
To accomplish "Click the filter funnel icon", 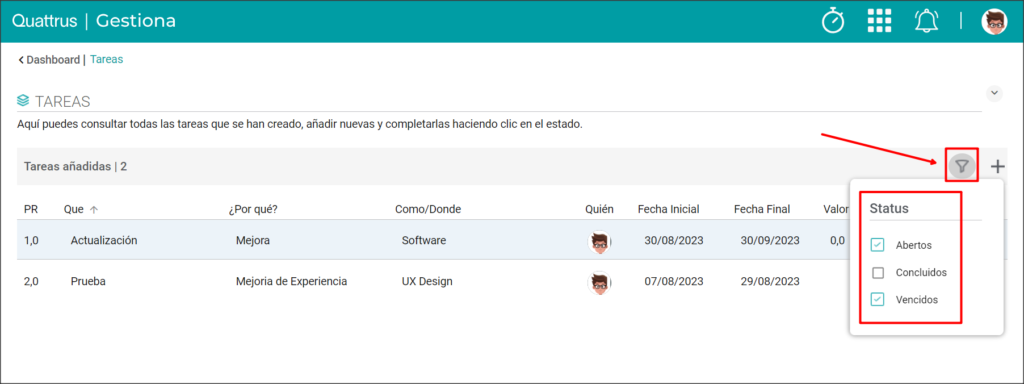I will (x=961, y=166).
